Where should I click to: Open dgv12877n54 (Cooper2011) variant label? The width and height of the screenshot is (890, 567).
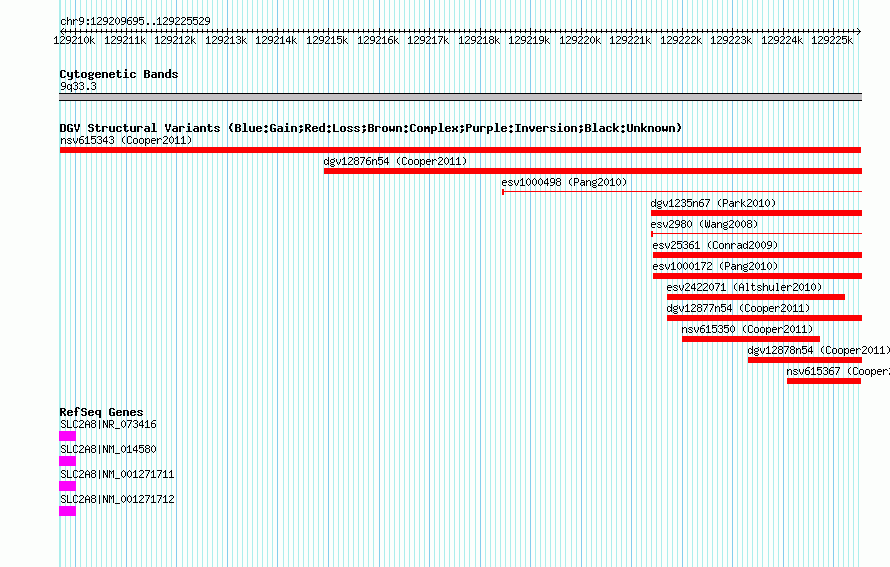[x=738, y=308]
